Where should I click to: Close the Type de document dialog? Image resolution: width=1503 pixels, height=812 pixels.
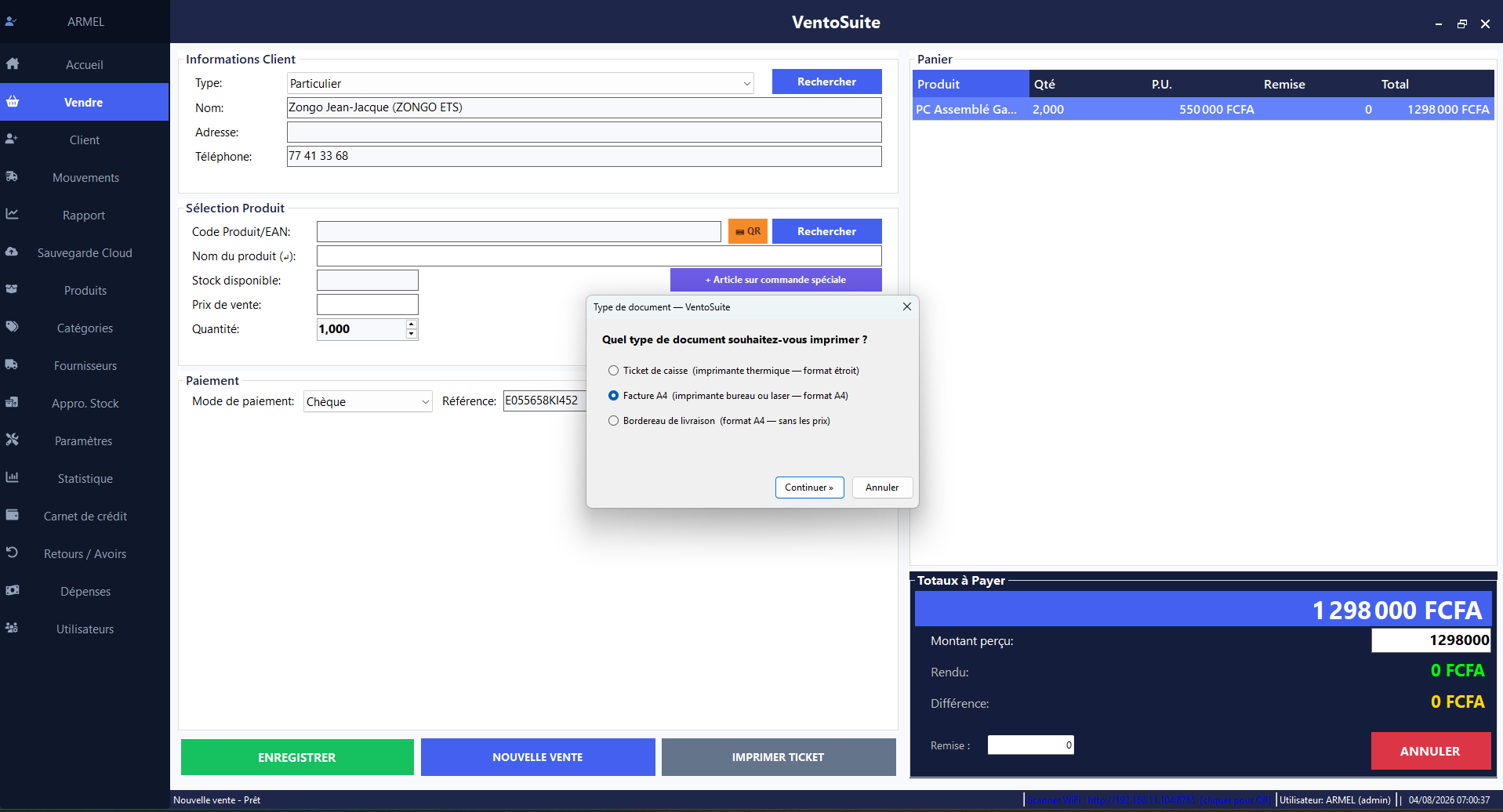coord(907,306)
